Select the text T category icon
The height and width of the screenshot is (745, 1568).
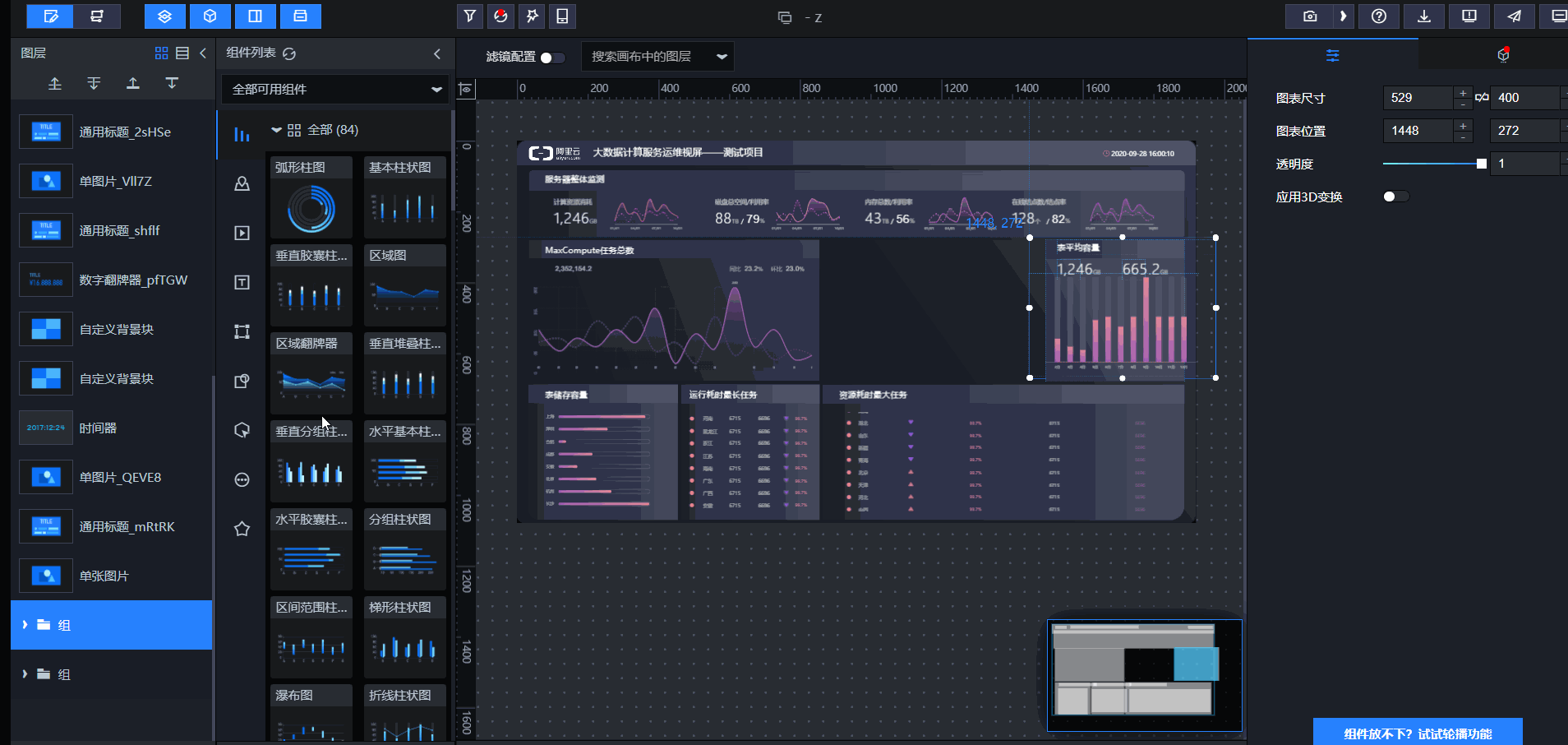coord(242,282)
